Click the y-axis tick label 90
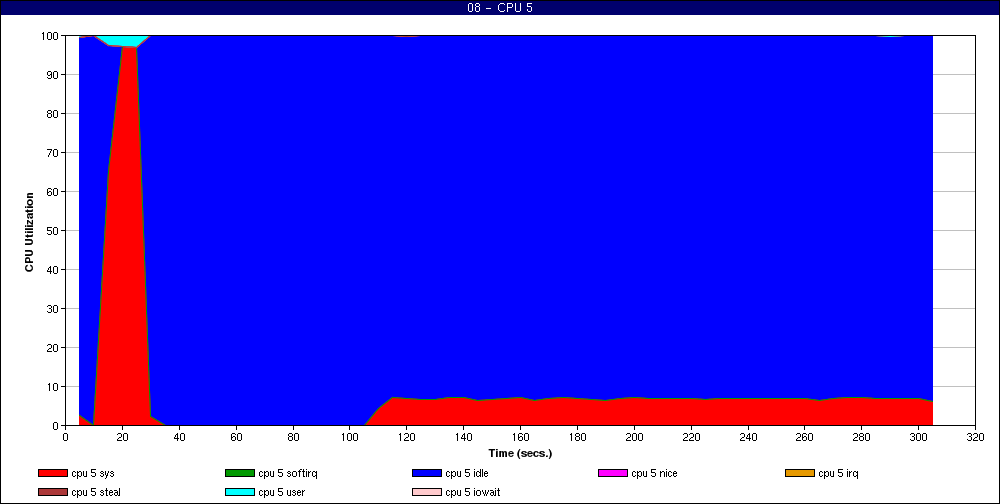This screenshot has height=504, width=1000. pos(53,75)
